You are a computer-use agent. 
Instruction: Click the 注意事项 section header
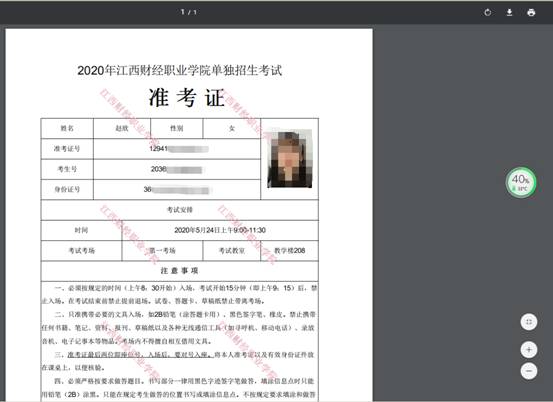point(180,271)
